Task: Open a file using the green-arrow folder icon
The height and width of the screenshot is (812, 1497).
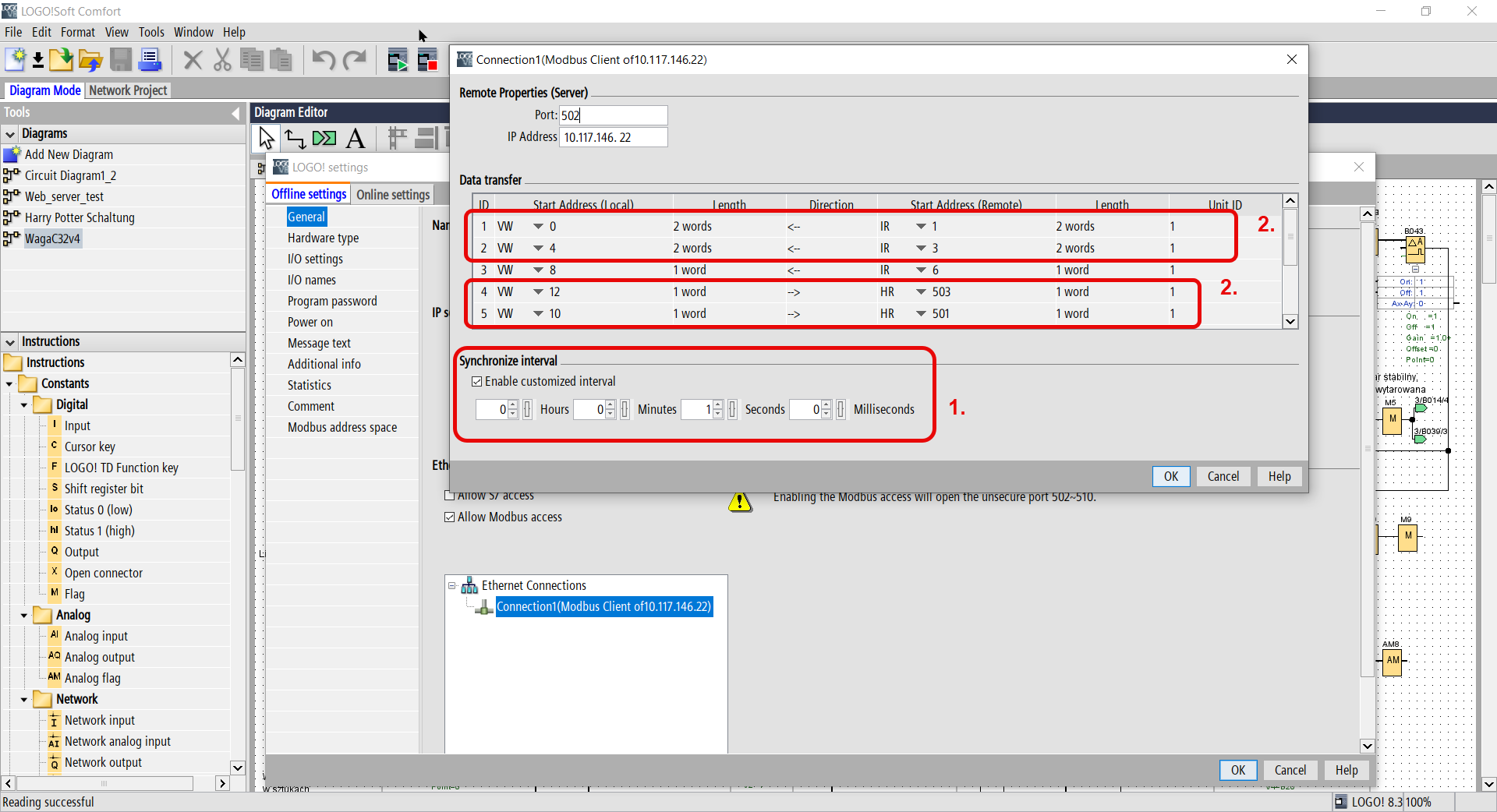Action: tap(61, 60)
